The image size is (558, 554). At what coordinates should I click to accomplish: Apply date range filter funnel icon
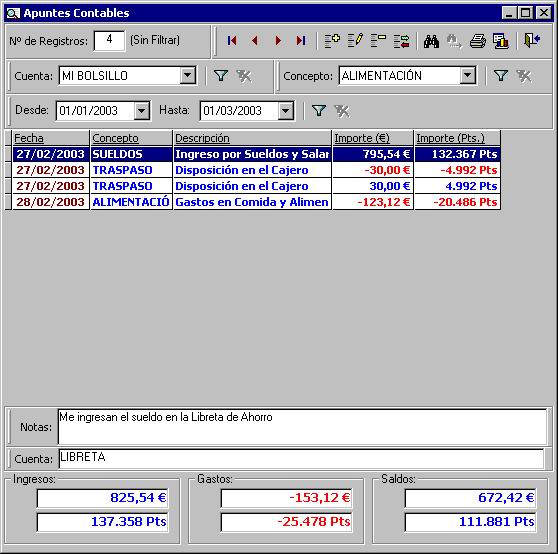tap(319, 111)
